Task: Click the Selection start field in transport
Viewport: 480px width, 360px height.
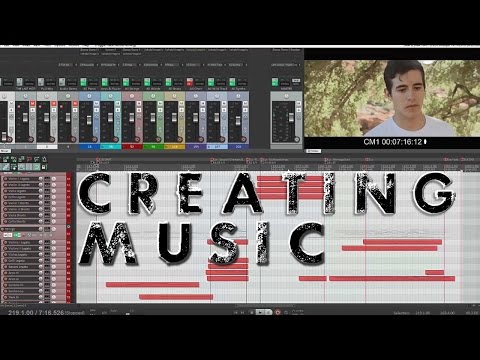Action: point(423,313)
